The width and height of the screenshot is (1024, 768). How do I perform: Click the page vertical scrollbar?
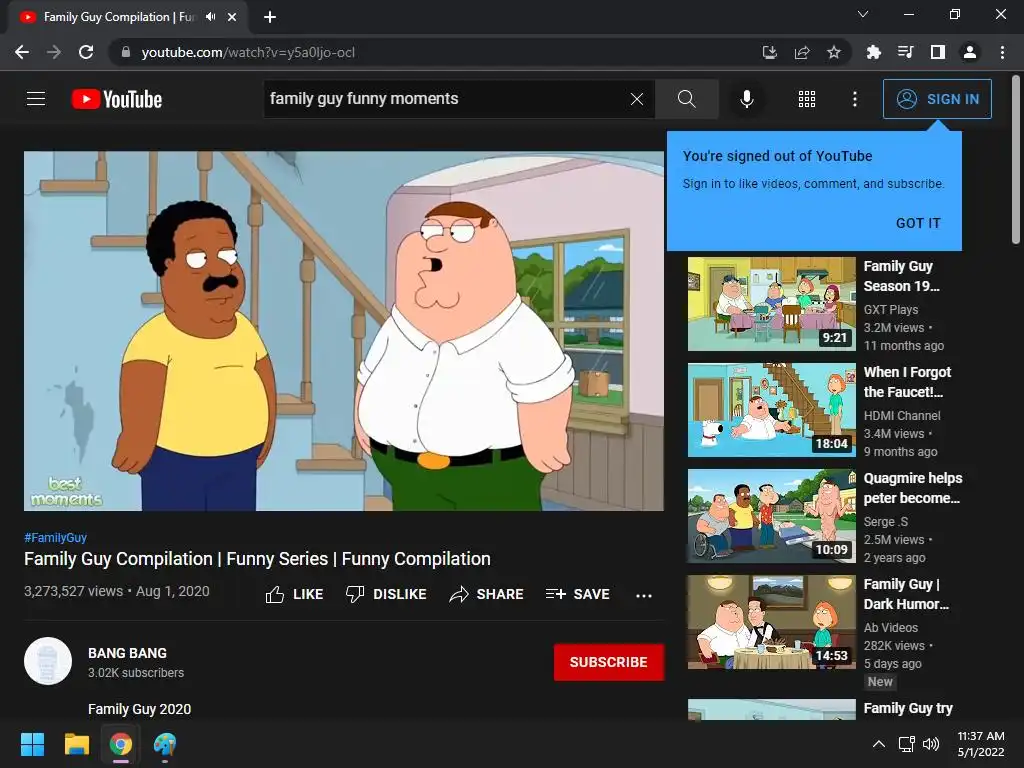tap(1016, 160)
